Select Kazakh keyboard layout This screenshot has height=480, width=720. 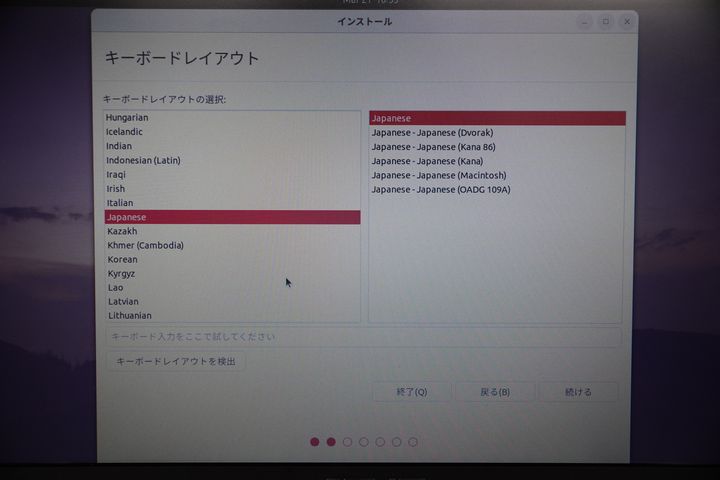[232, 231]
